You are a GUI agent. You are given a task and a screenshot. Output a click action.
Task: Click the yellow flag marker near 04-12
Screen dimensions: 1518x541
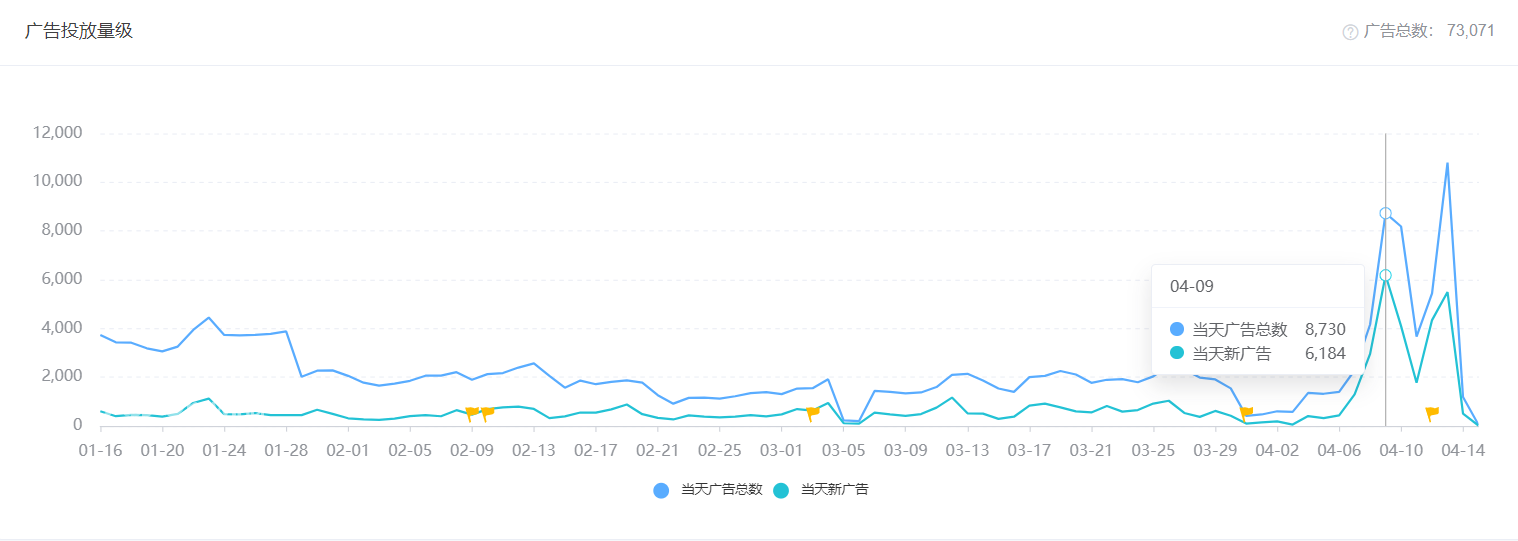(1431, 412)
